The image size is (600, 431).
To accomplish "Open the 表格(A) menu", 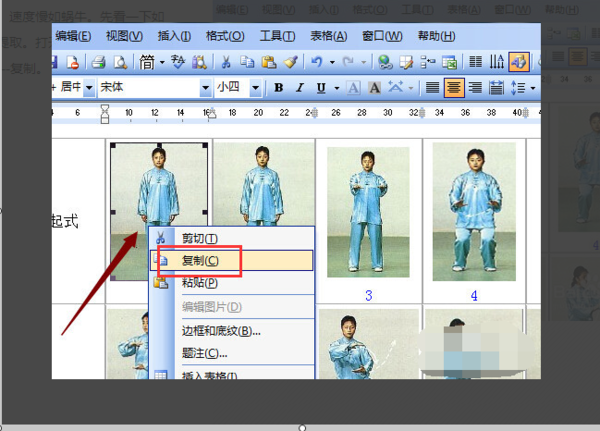I will click(329, 36).
